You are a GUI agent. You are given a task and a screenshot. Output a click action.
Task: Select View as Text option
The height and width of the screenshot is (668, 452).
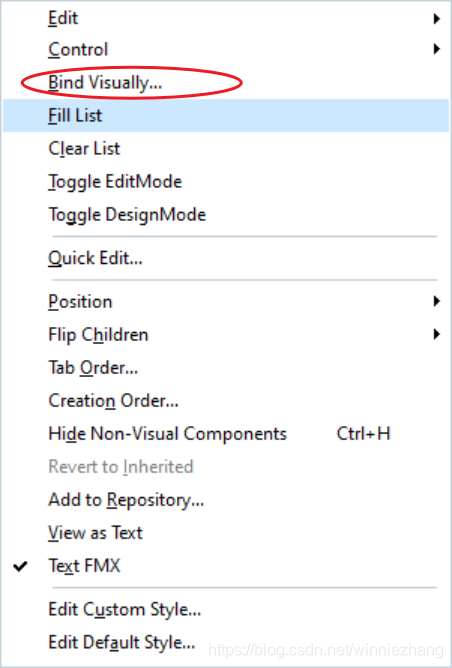(226, 533)
